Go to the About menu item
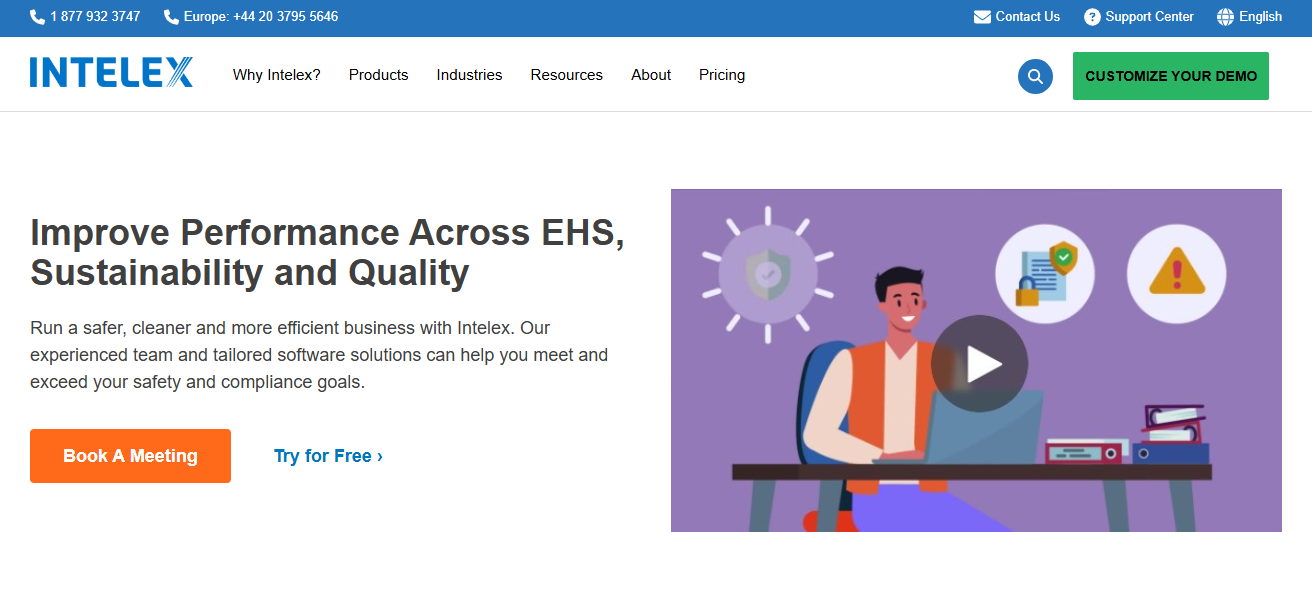The width and height of the screenshot is (1312, 600). click(651, 75)
